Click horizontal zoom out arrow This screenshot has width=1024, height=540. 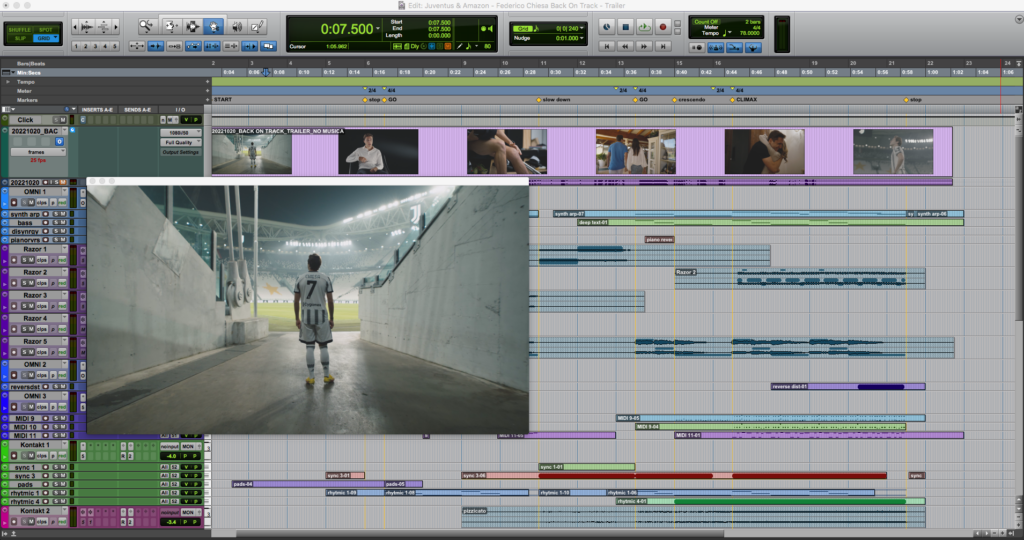tap(74, 27)
